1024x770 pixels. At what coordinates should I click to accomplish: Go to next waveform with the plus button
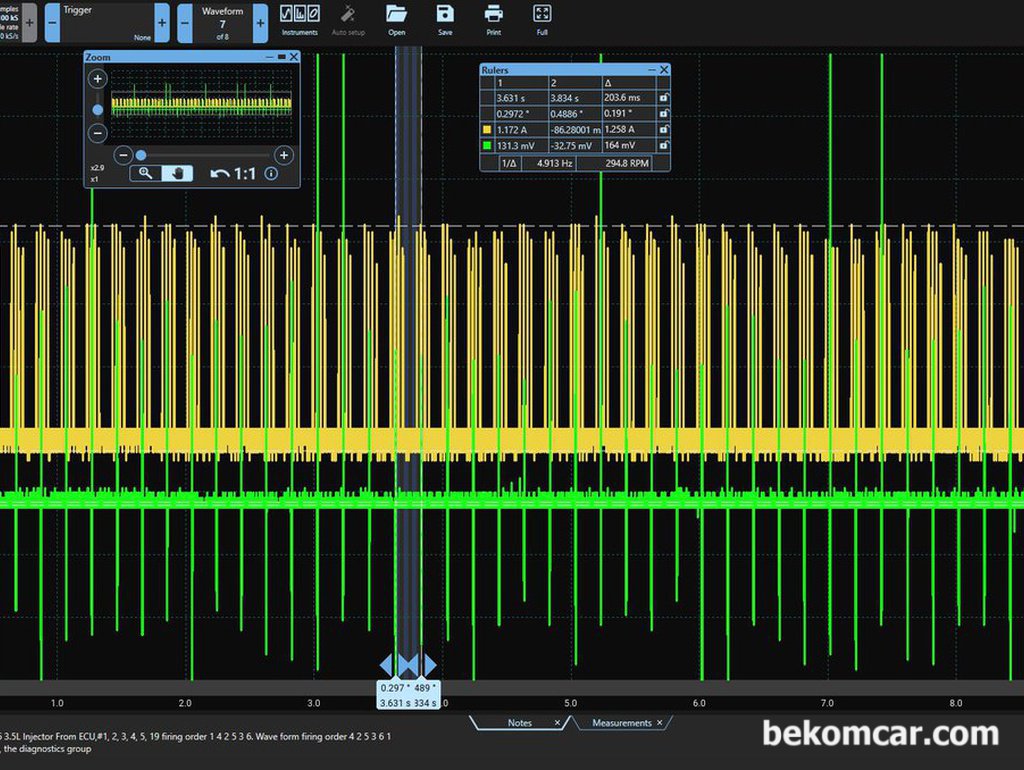[x=261, y=23]
